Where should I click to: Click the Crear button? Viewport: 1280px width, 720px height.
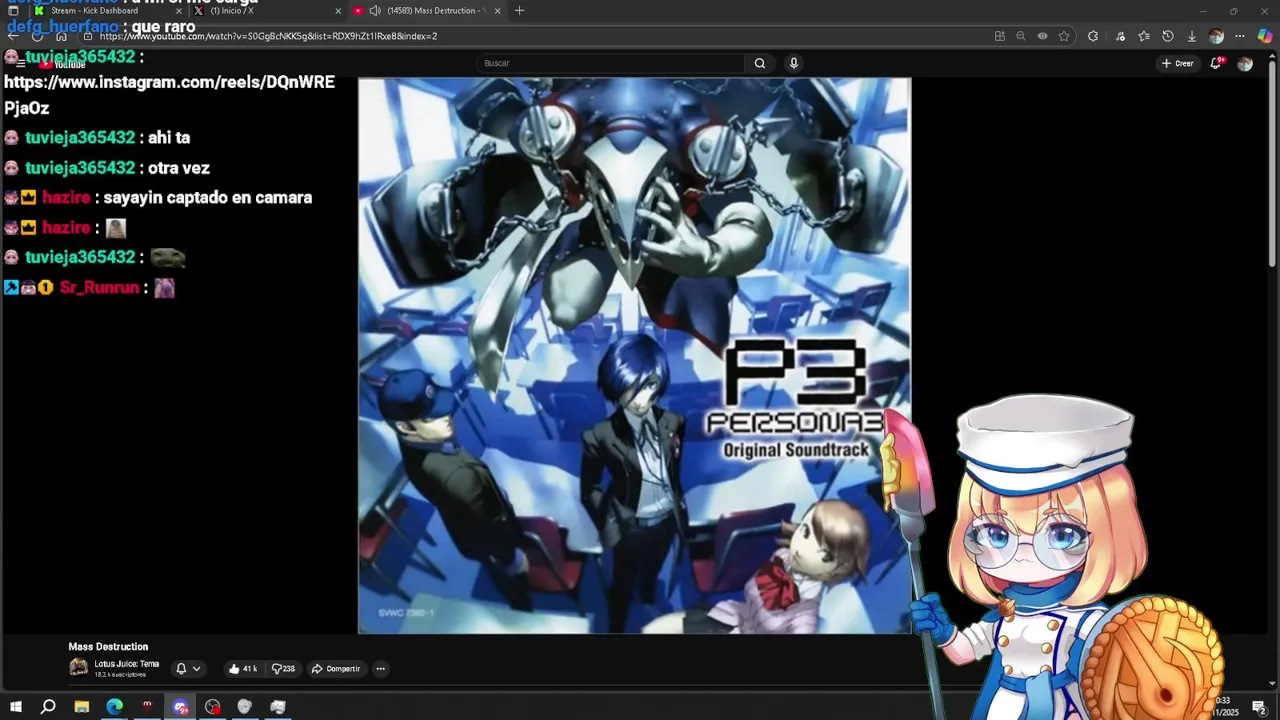point(1177,63)
